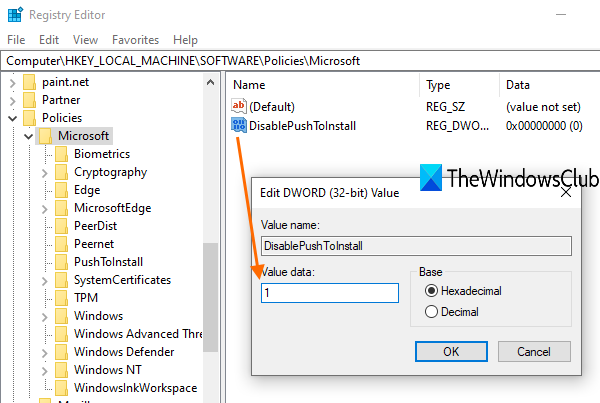Click the "0x00000000 (0)" data cell
The image size is (600, 403).
point(544,126)
